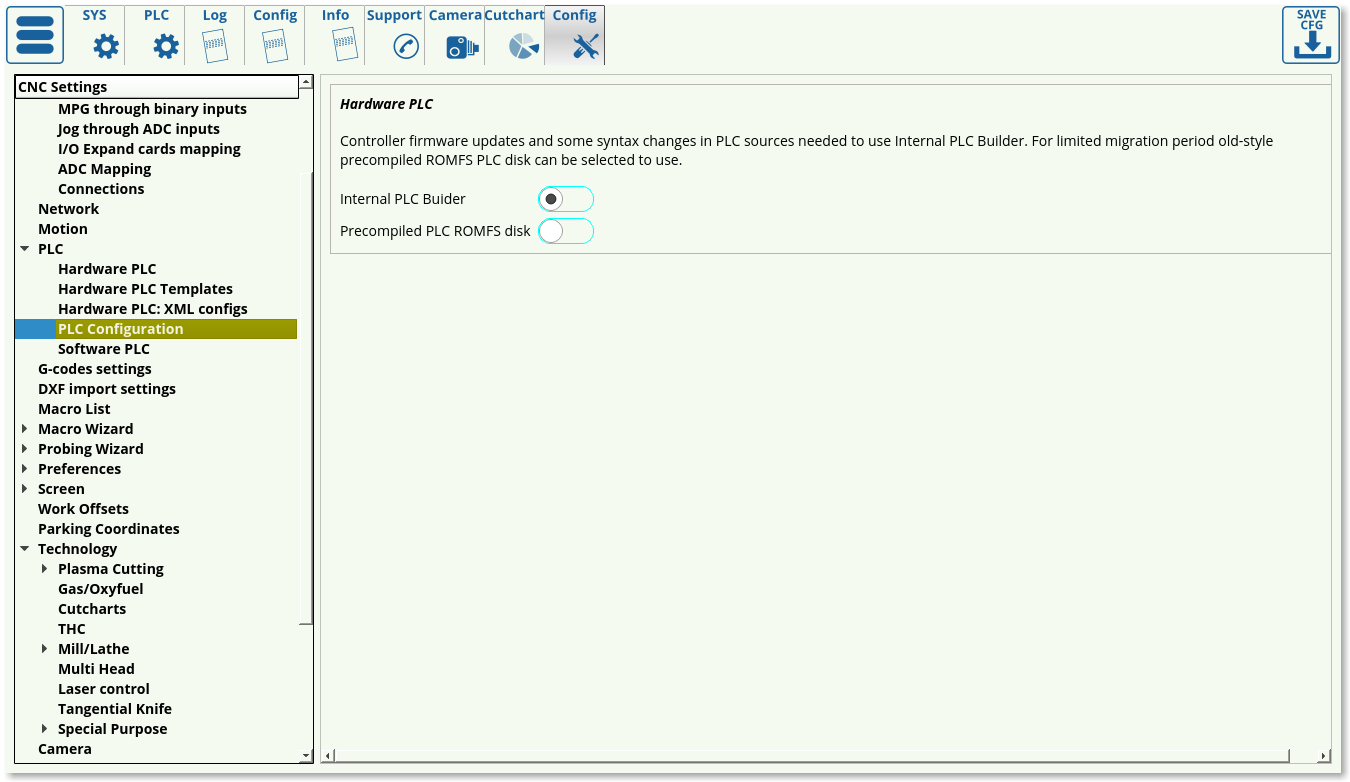Screen dimensions: 1350x782
Task: Open the Support phone icon
Action: click(405, 46)
